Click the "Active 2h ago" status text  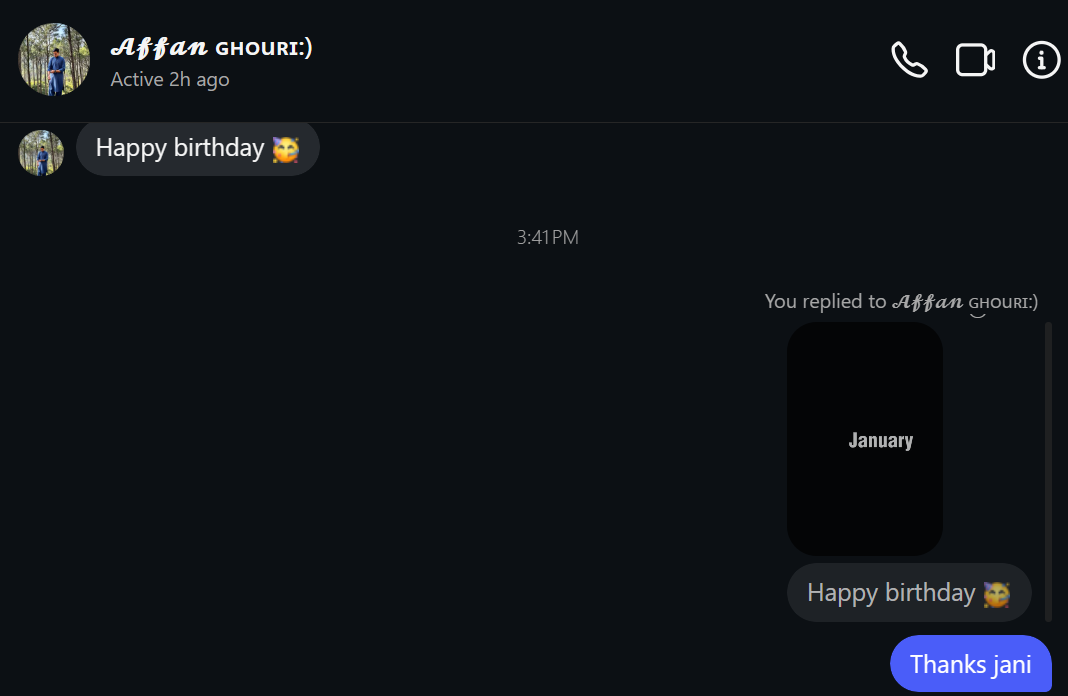pos(170,80)
